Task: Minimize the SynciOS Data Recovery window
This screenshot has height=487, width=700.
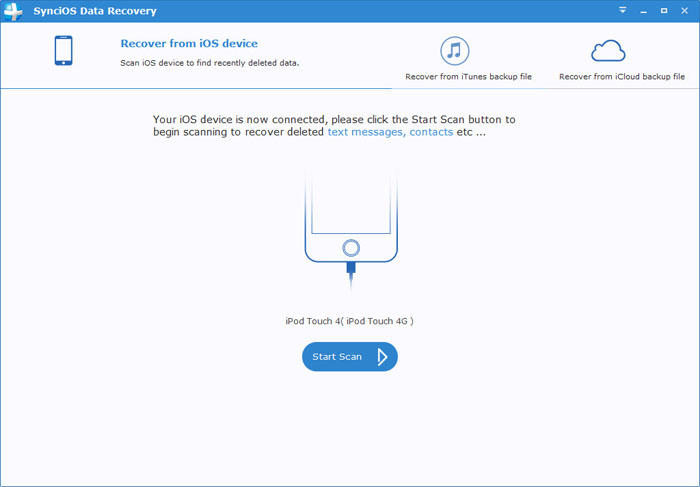Action: pyautogui.click(x=643, y=11)
